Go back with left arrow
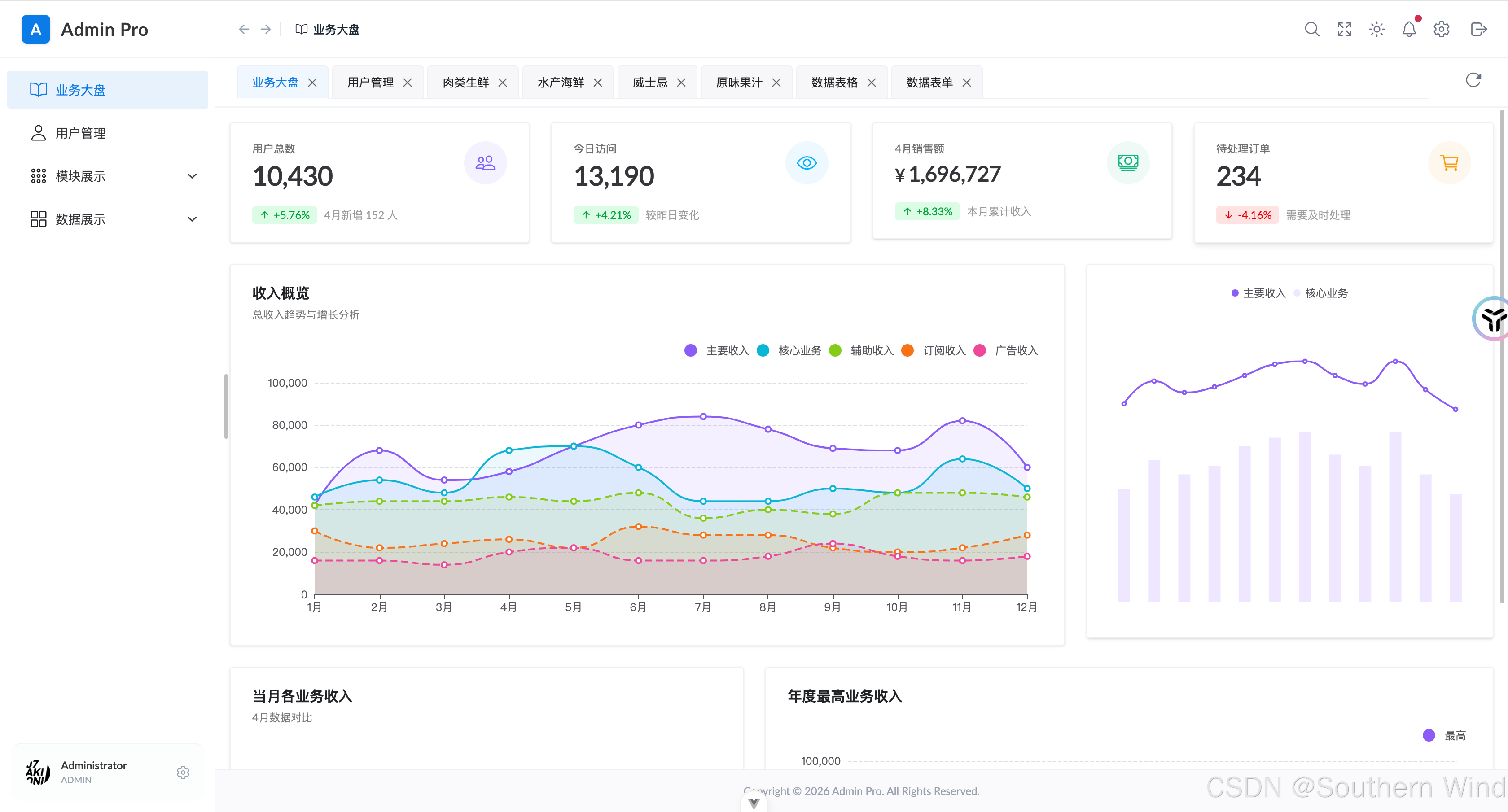This screenshot has width=1508, height=812. [x=244, y=29]
